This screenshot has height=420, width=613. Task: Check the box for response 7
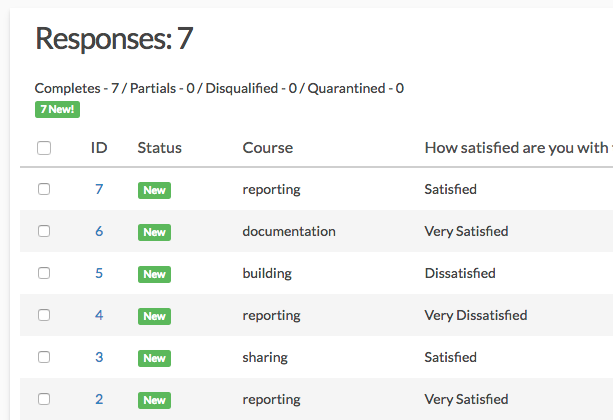point(44,189)
